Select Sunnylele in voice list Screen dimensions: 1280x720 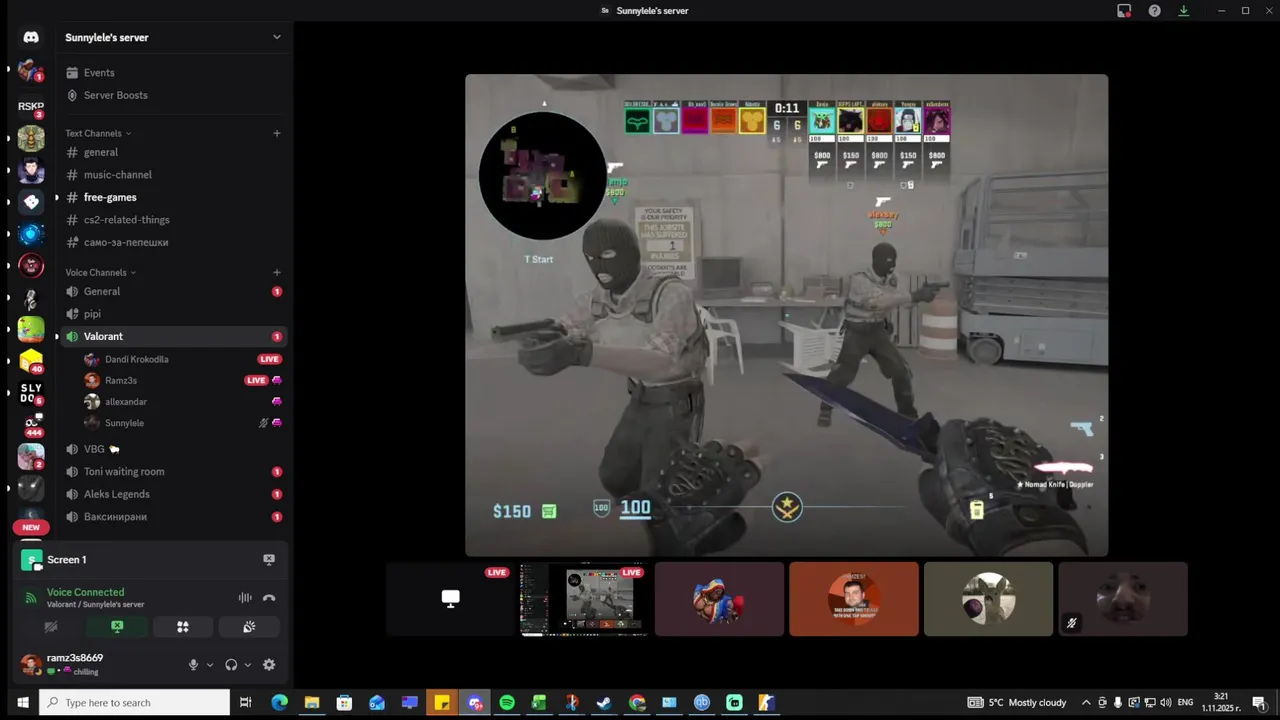tap(184, 423)
